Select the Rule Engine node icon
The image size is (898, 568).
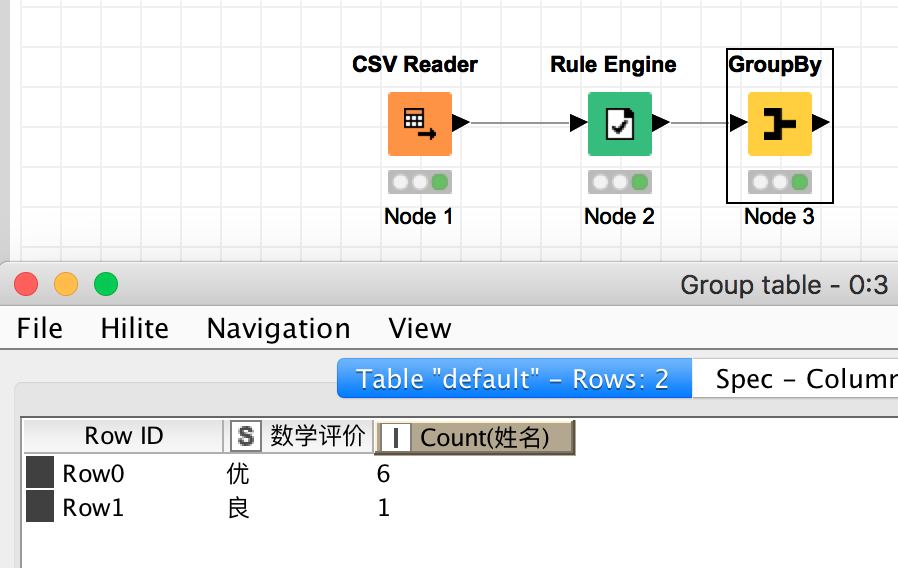[620, 124]
